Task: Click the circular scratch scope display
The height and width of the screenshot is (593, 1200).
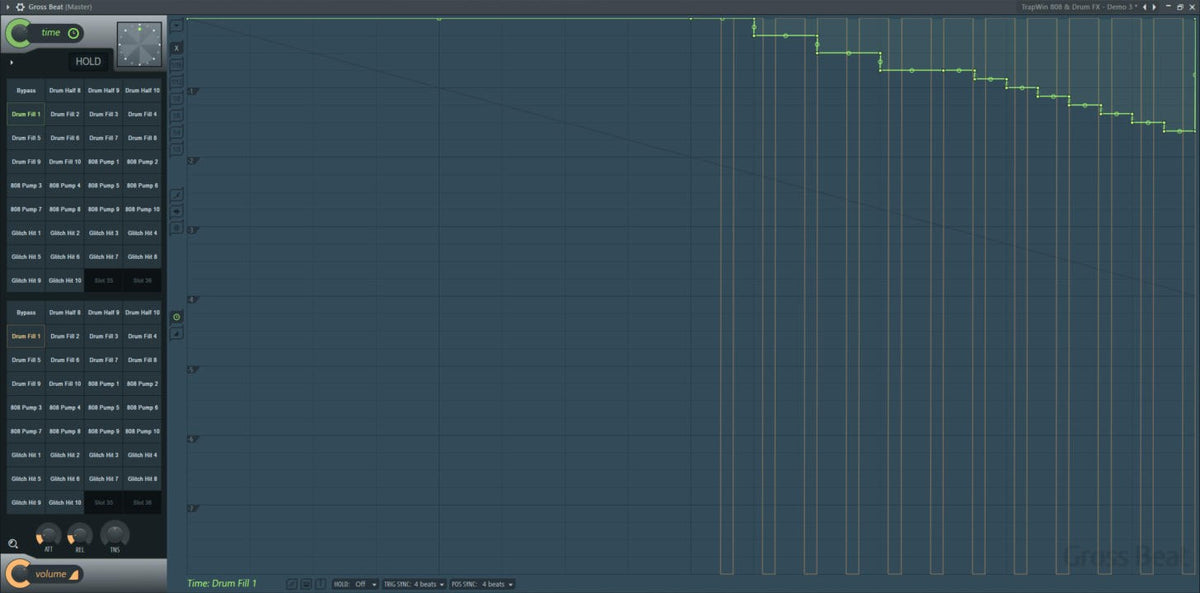Action: click(x=139, y=44)
